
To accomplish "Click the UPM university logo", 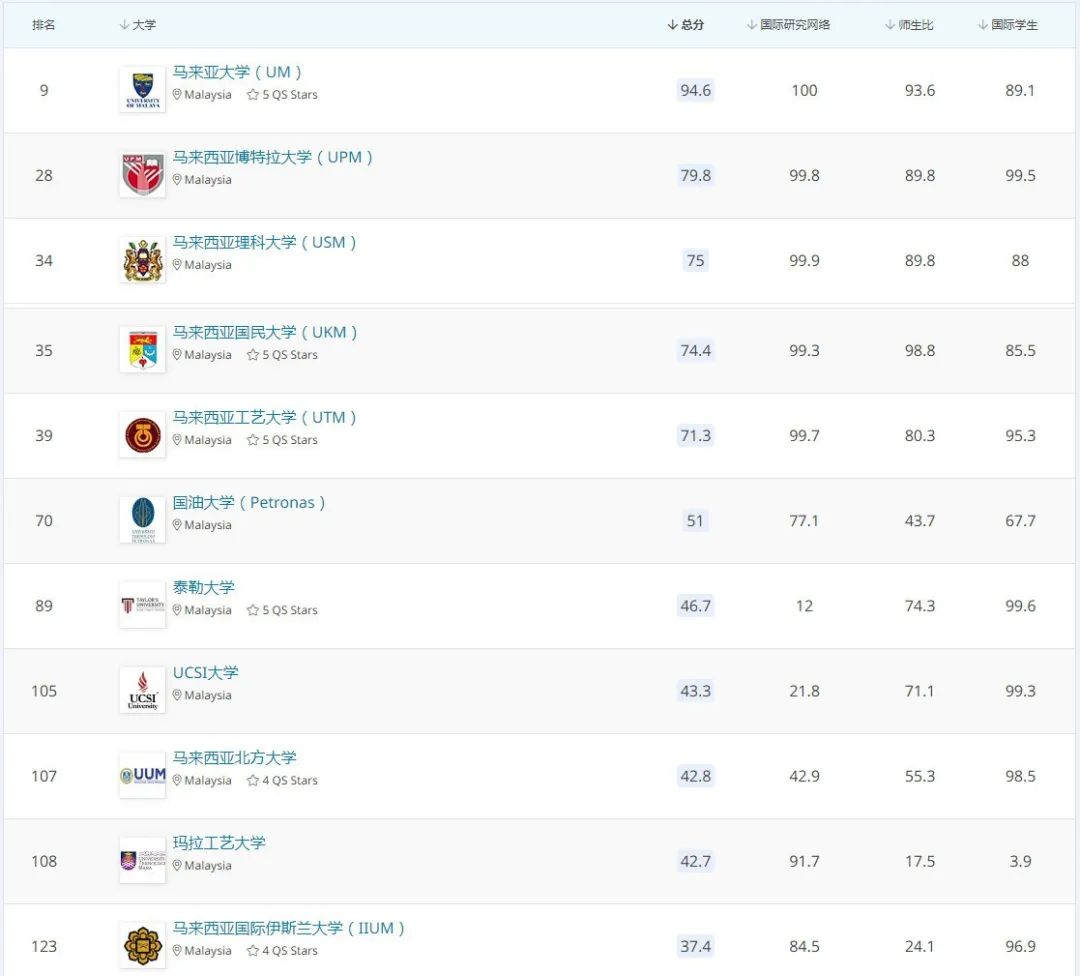I will coord(142,175).
